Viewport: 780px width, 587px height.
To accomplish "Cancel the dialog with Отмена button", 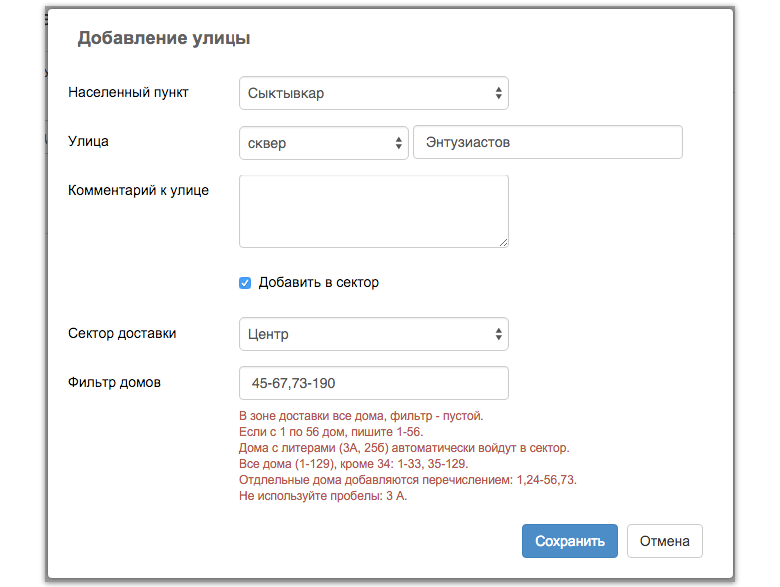I will click(665, 541).
